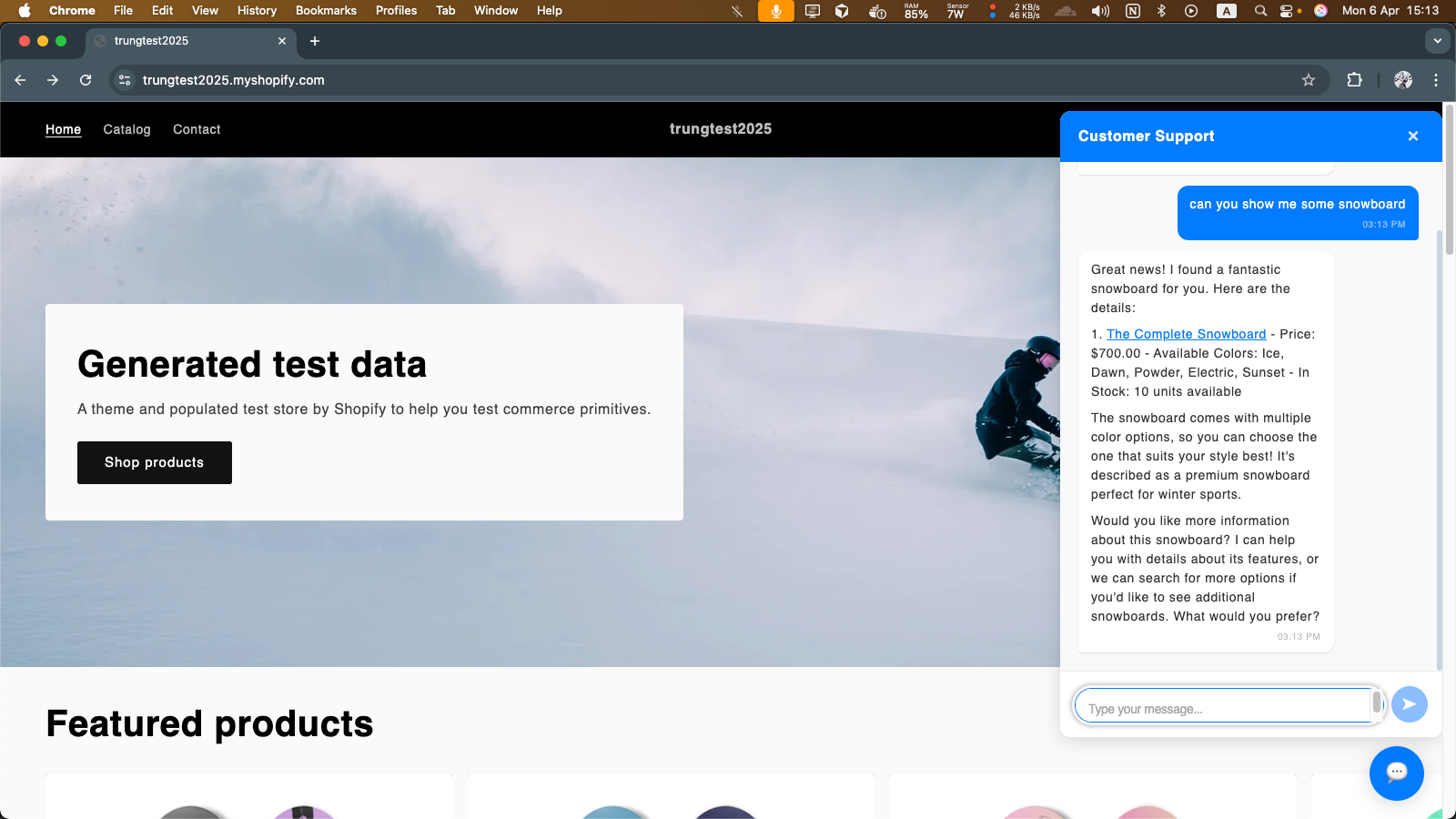The image size is (1456, 819).
Task: Select the trungtest2025 browser tab
Action: click(x=191, y=41)
